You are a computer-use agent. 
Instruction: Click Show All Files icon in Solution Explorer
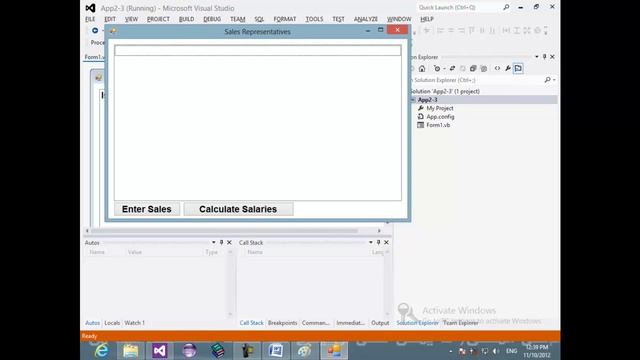point(484,69)
